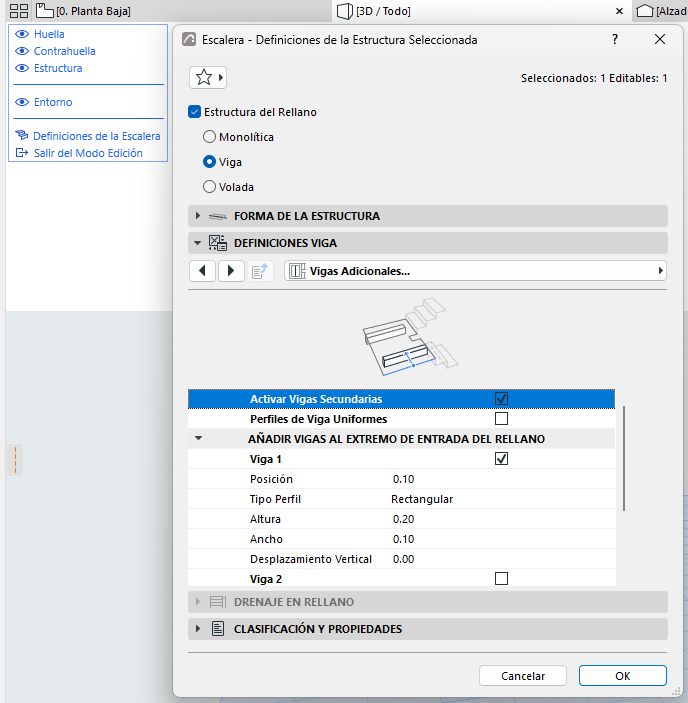Viewport: 688px width, 703px height.
Task: Open the tab overview grid icon
Action: [x=19, y=11]
